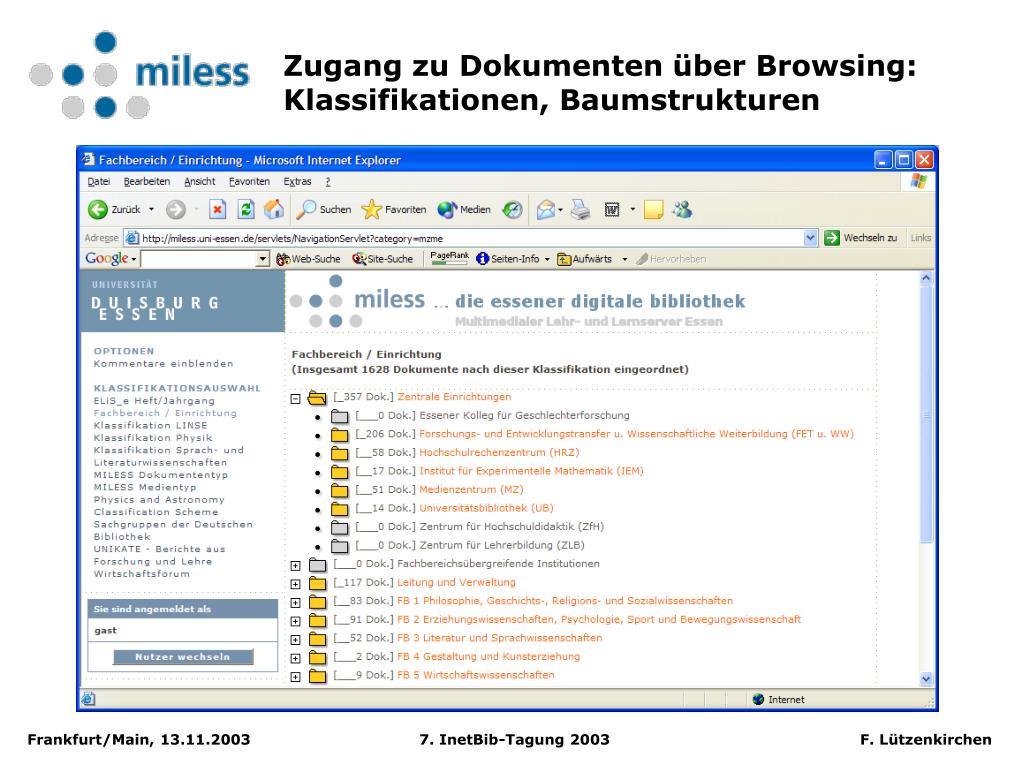
Task: Click the Hervorheben highlighter icon
Action: (x=642, y=259)
